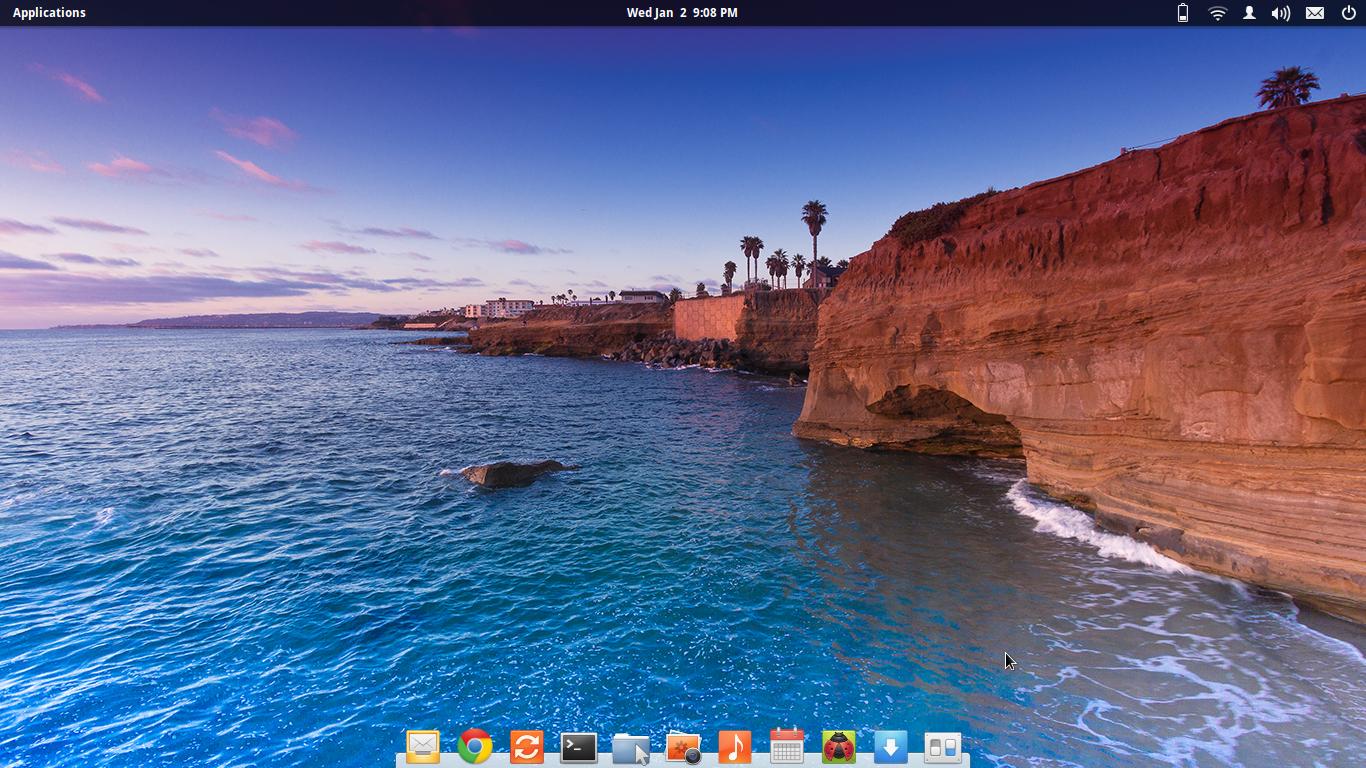This screenshot has width=1366, height=768.
Task: Open the date and time indicator
Action: (x=682, y=13)
